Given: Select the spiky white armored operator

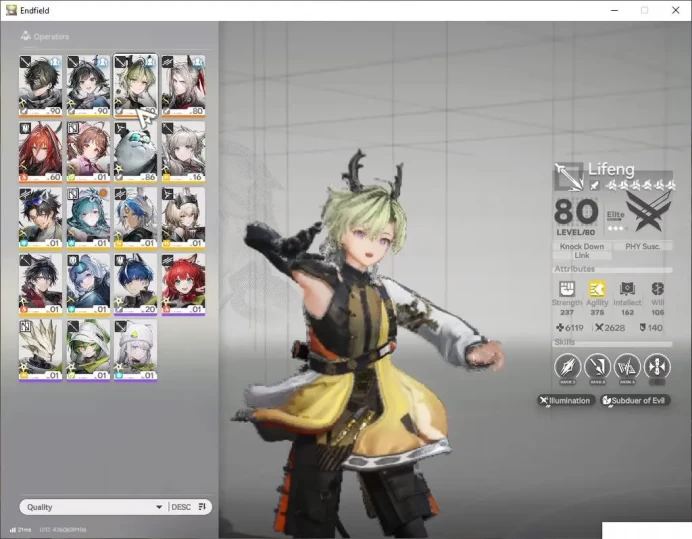Looking at the screenshot, I should click(41, 351).
